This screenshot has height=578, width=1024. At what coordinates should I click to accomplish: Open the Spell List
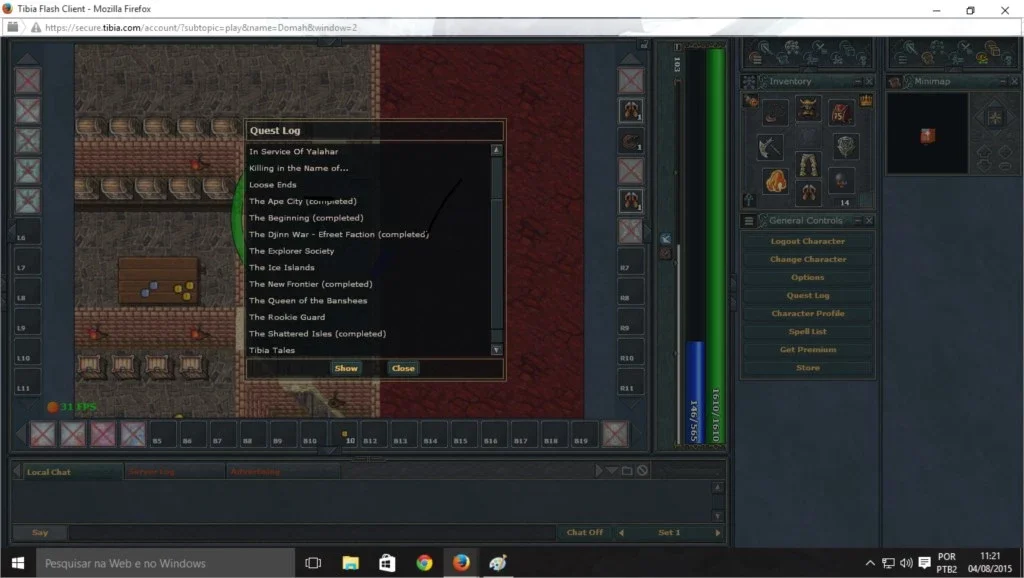point(808,332)
